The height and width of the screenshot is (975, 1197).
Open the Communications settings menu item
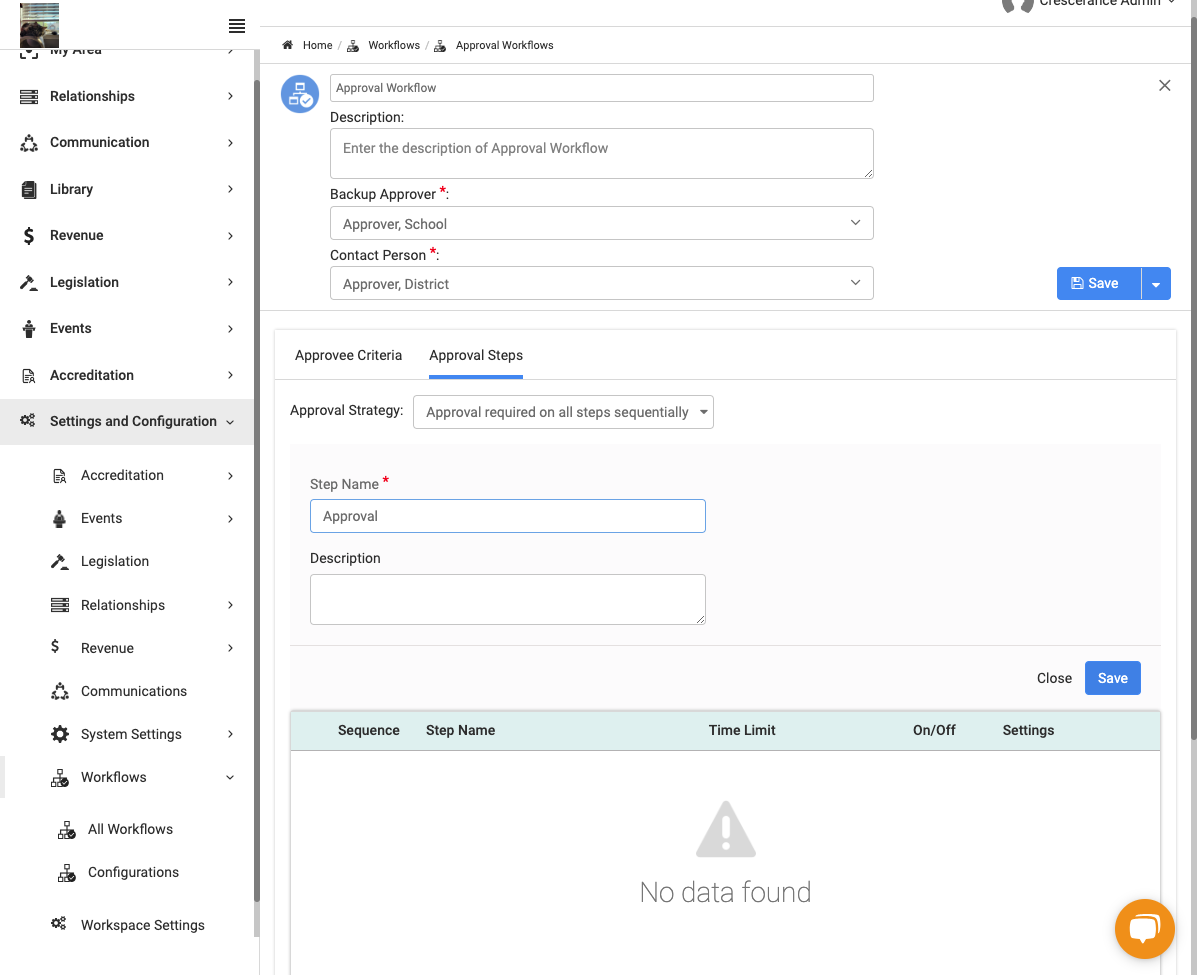click(x=134, y=692)
